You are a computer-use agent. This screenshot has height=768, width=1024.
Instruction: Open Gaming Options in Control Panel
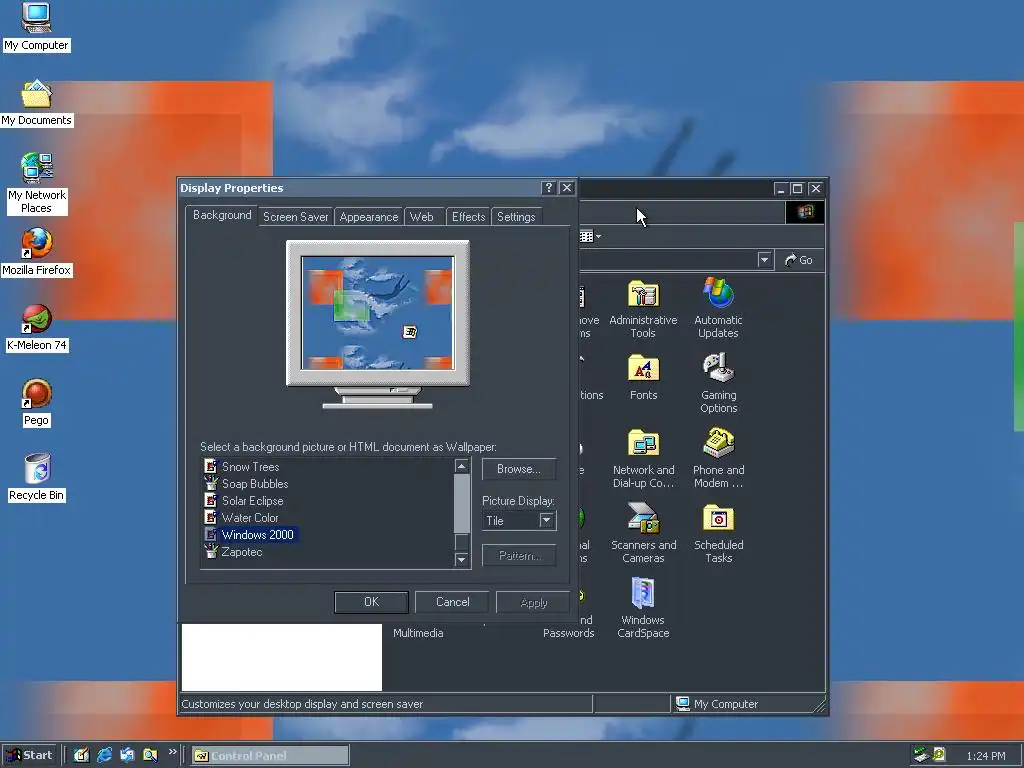click(x=718, y=383)
